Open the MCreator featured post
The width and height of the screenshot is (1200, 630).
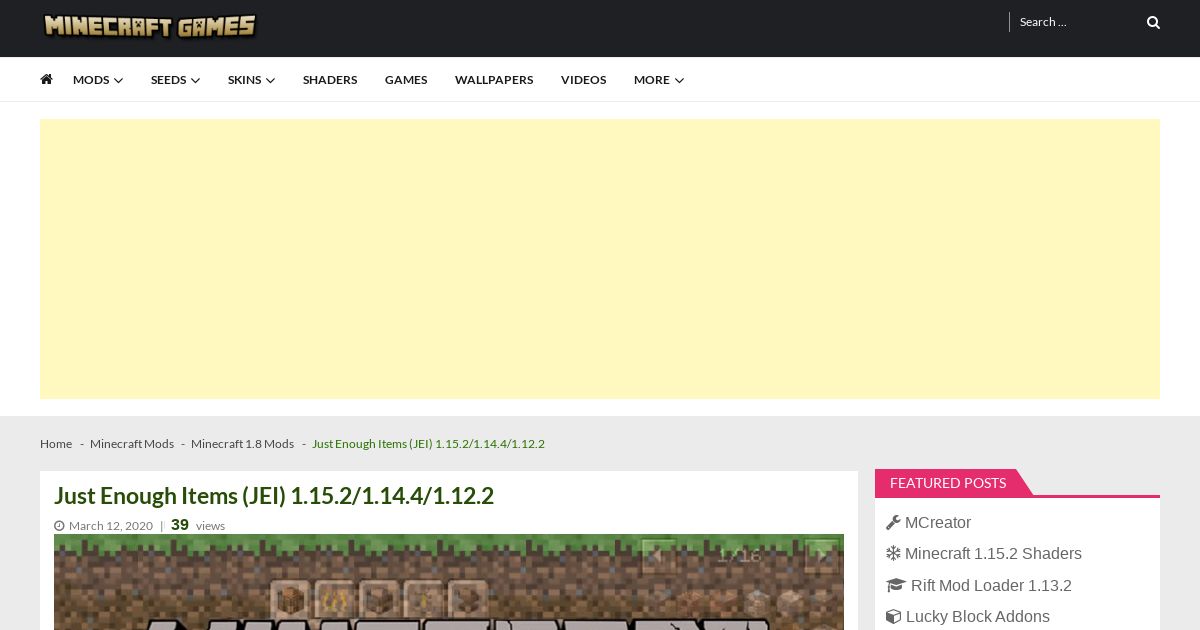(x=938, y=522)
